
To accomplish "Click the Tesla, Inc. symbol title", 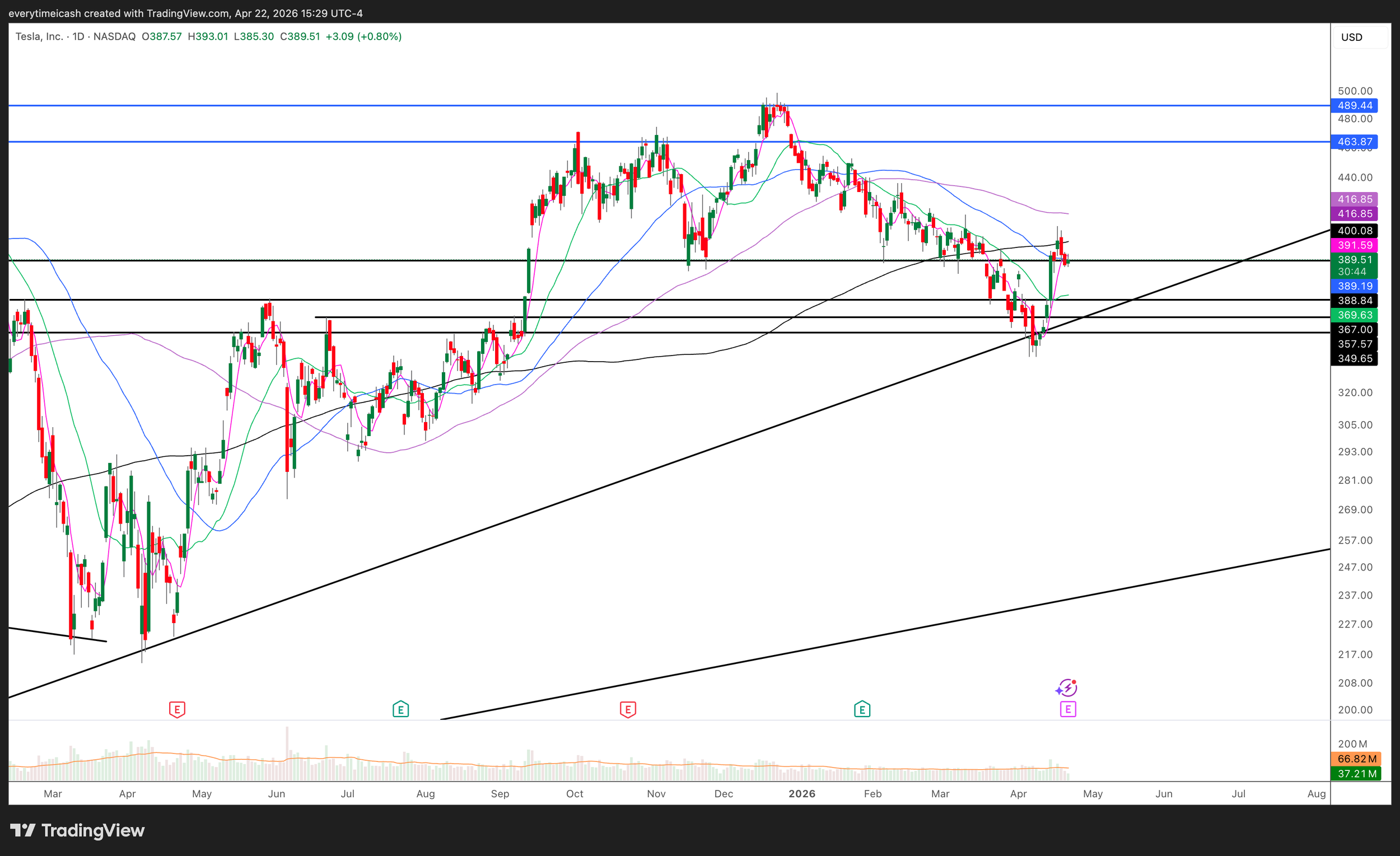I will (x=39, y=36).
